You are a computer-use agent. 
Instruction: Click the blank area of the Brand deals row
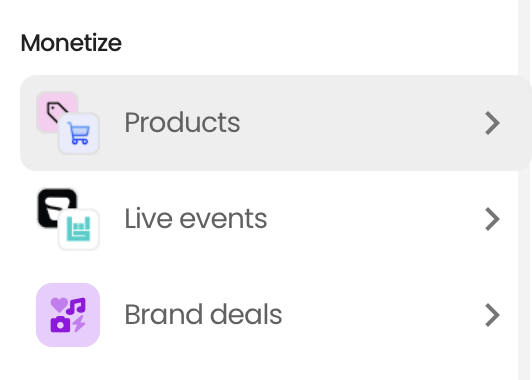click(x=380, y=315)
